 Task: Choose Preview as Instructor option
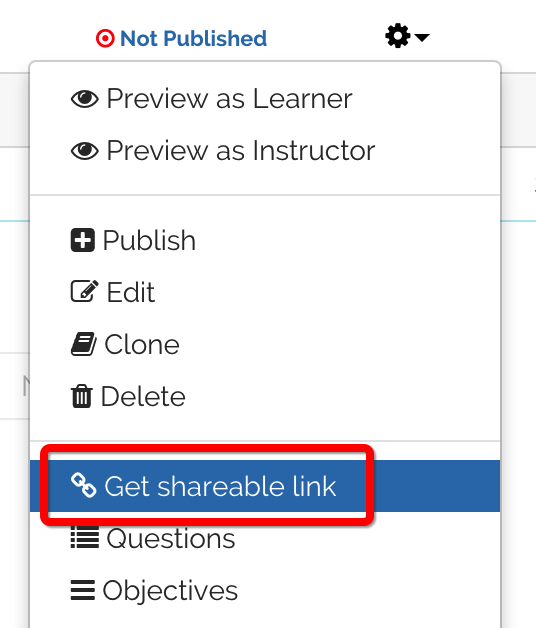[265, 151]
